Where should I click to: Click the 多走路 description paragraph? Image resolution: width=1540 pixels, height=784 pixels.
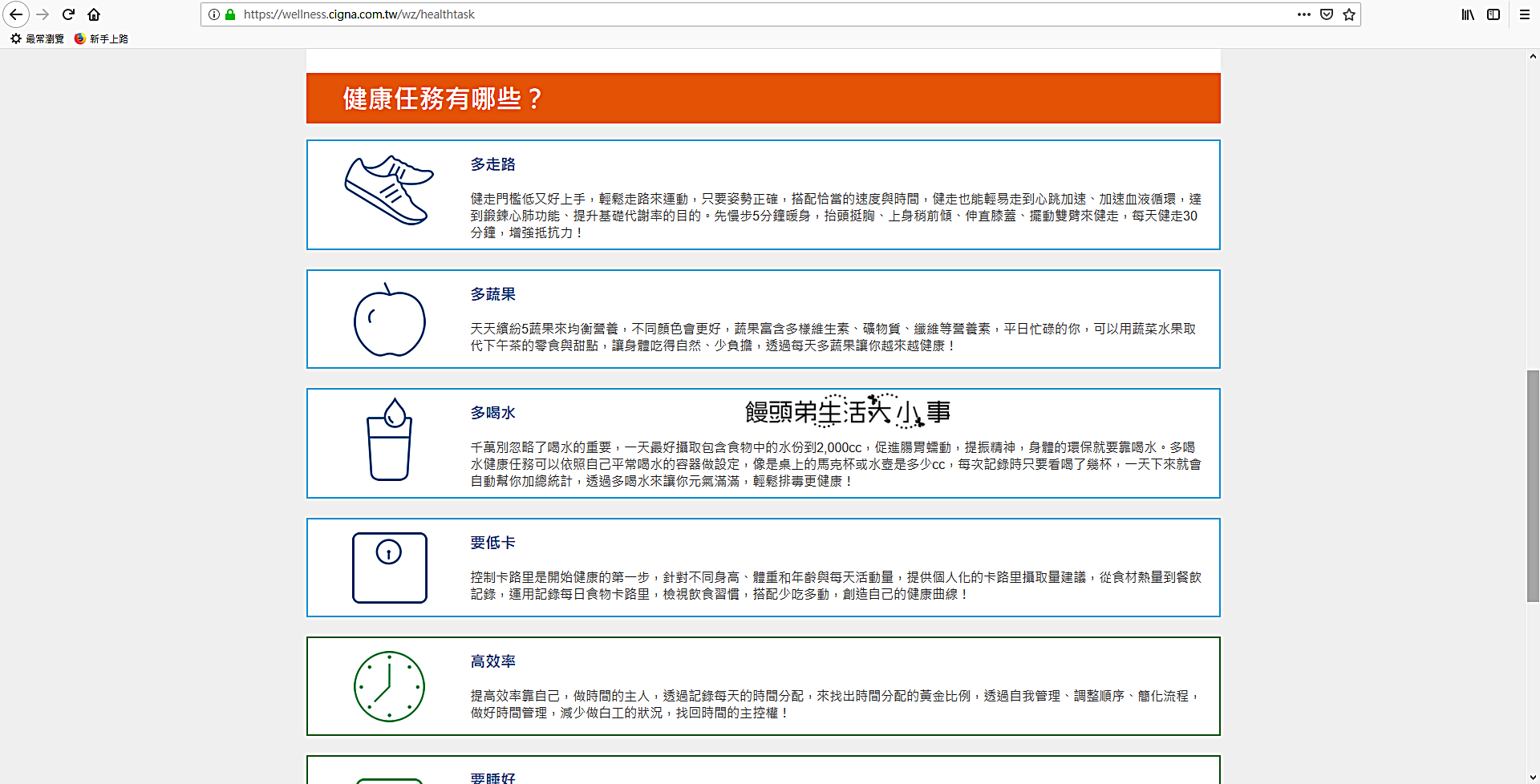click(x=836, y=216)
